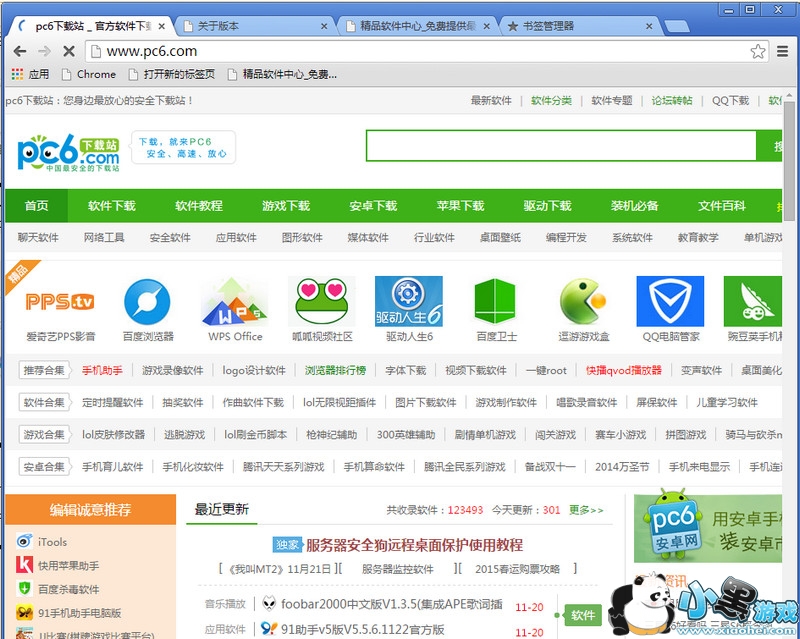The height and width of the screenshot is (639, 800).
Task: Open 《我叫MT2》11月21日 link
Action: [279, 569]
